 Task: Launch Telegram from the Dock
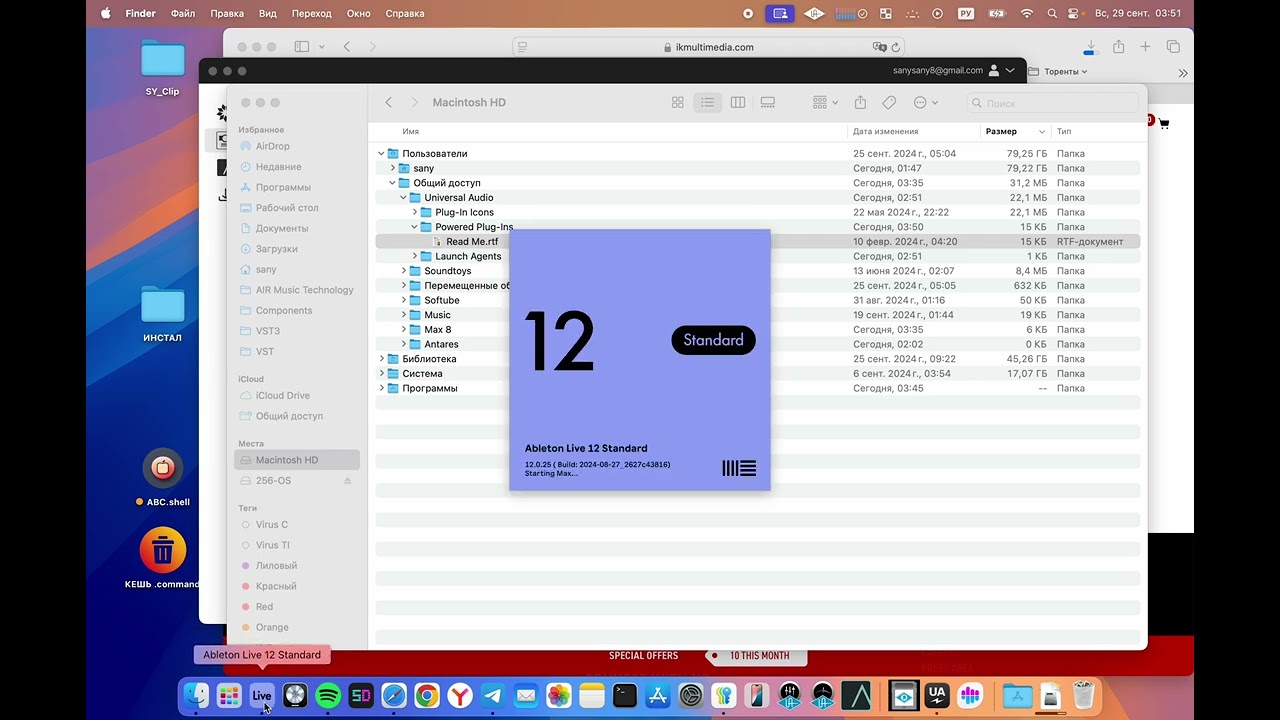[x=492, y=695]
